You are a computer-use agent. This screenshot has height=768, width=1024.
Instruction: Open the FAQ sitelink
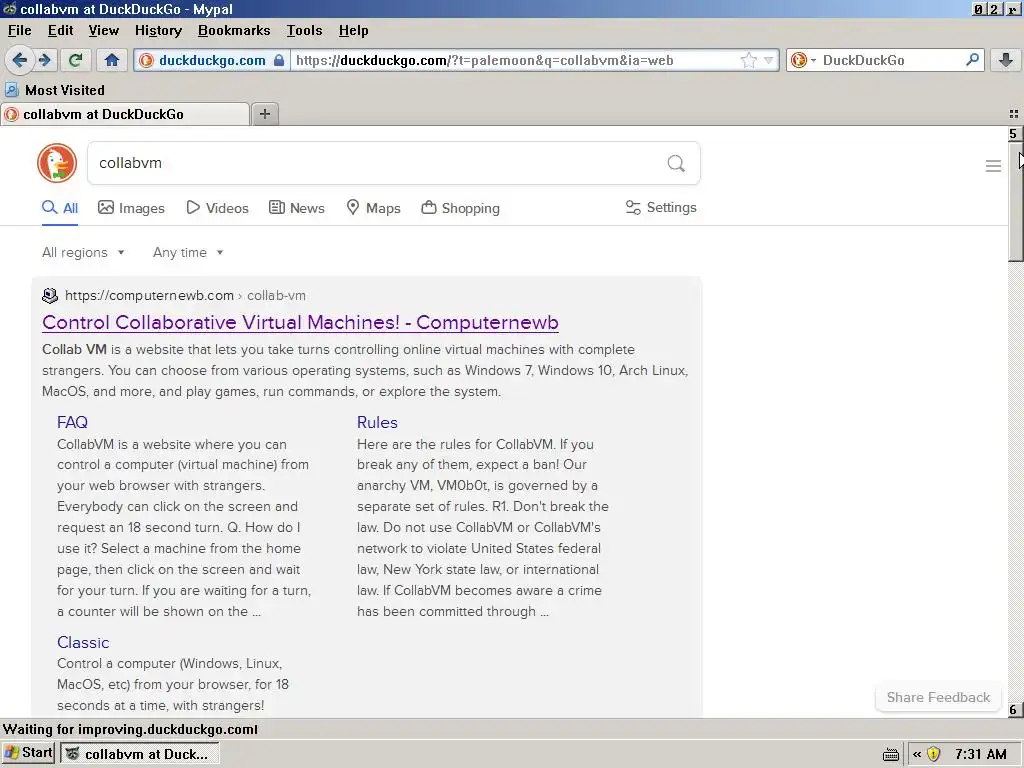pyautogui.click(x=72, y=422)
